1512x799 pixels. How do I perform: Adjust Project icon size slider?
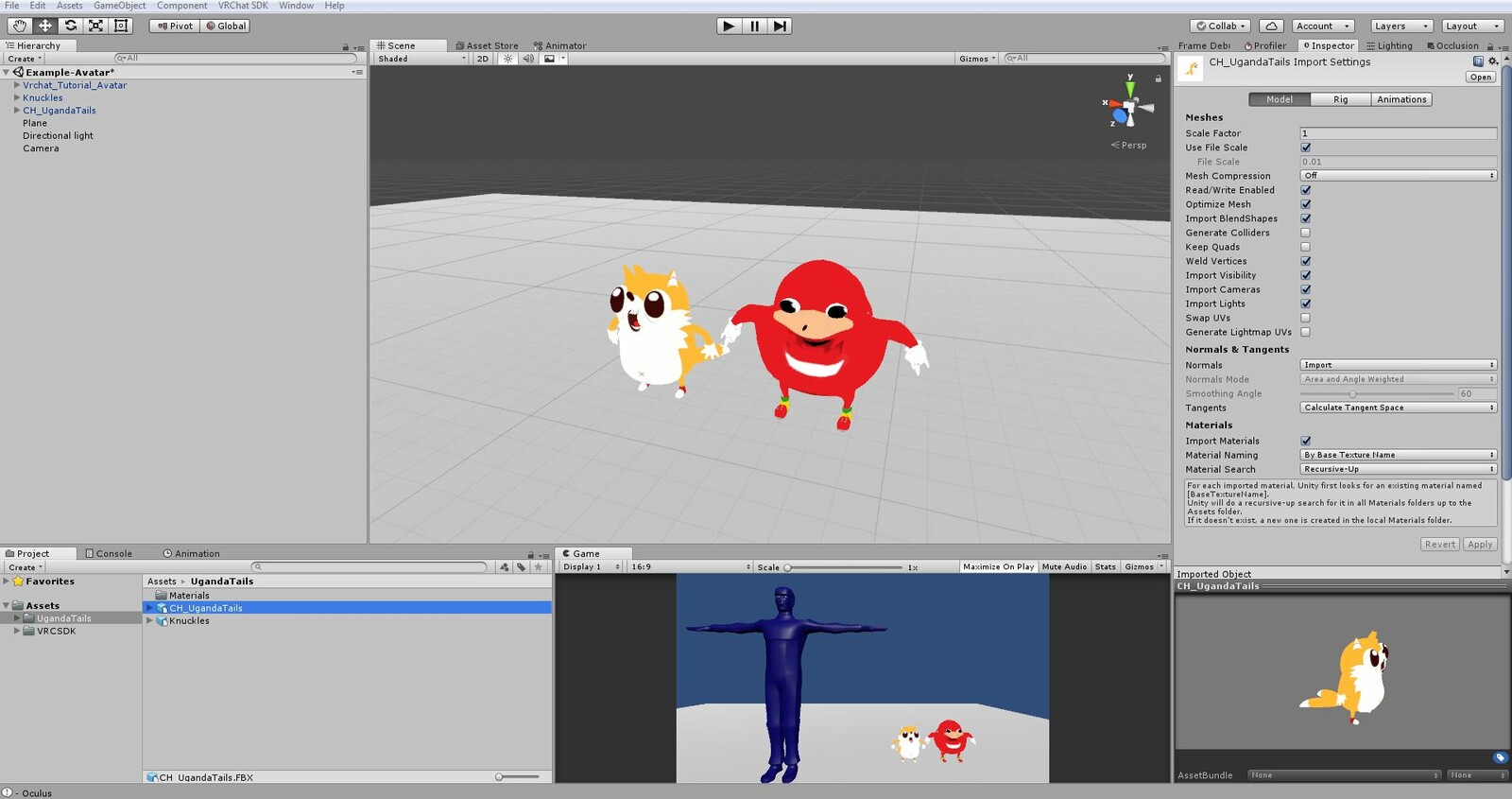click(518, 777)
